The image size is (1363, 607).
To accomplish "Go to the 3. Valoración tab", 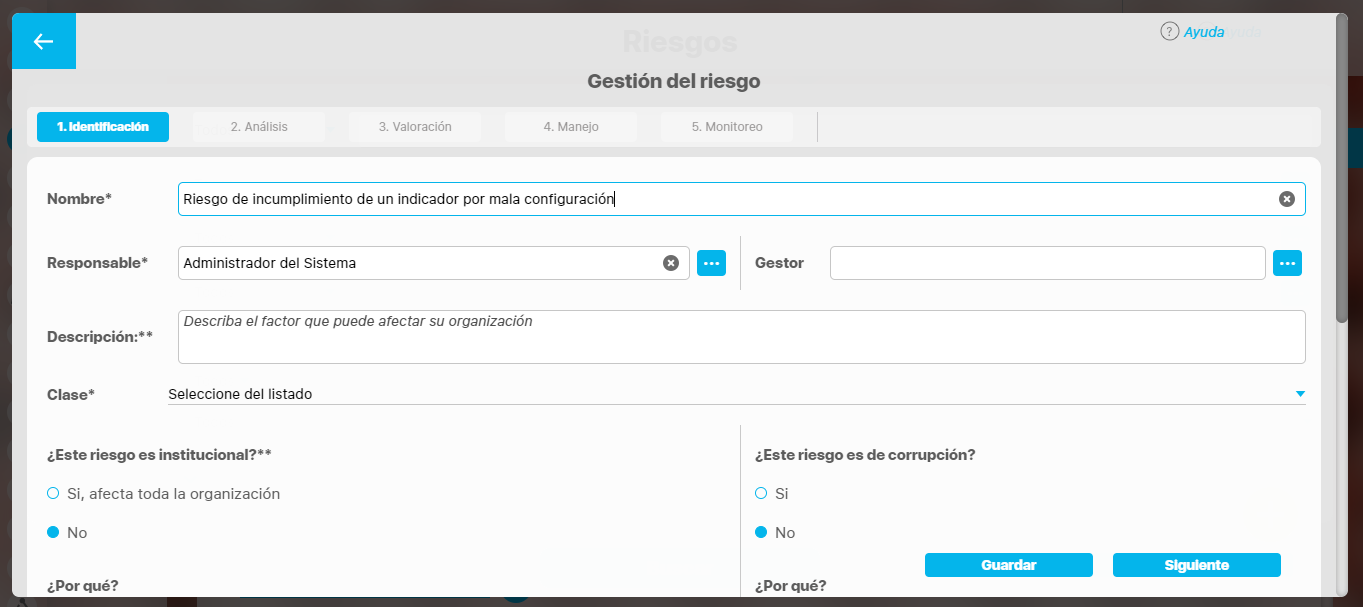I will point(415,127).
